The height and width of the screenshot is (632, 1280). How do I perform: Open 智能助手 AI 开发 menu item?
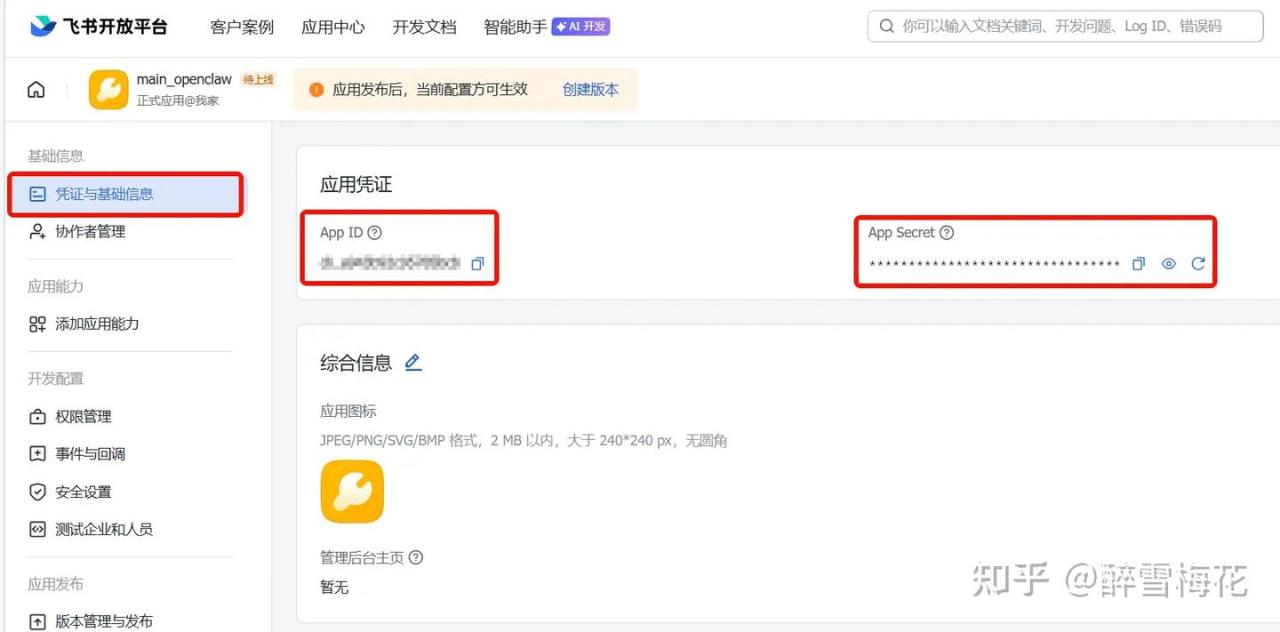click(x=546, y=27)
